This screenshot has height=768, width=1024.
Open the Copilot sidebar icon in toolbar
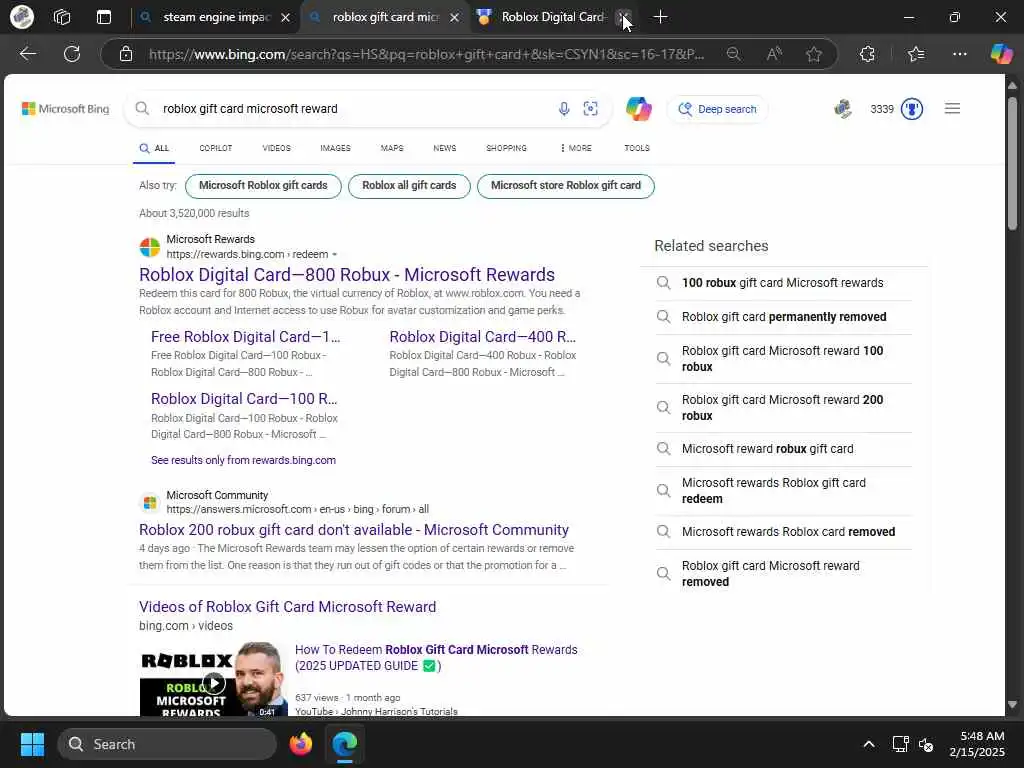[1001, 54]
